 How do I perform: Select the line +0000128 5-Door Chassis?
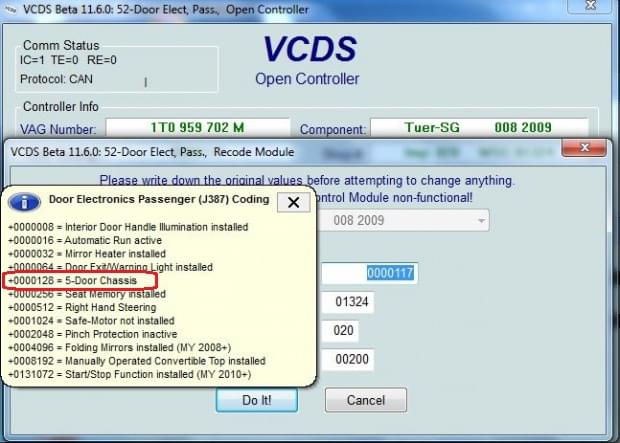pyautogui.click(x=72, y=281)
